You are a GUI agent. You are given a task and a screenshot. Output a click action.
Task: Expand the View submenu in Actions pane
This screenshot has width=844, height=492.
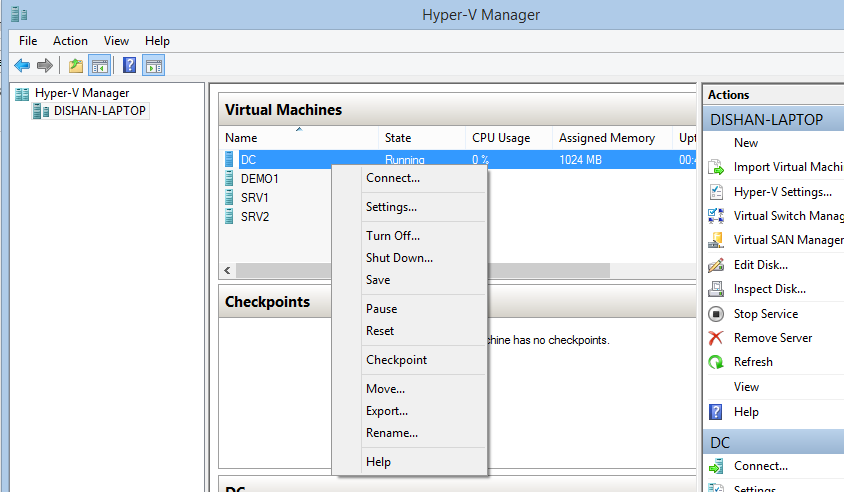tap(747, 387)
